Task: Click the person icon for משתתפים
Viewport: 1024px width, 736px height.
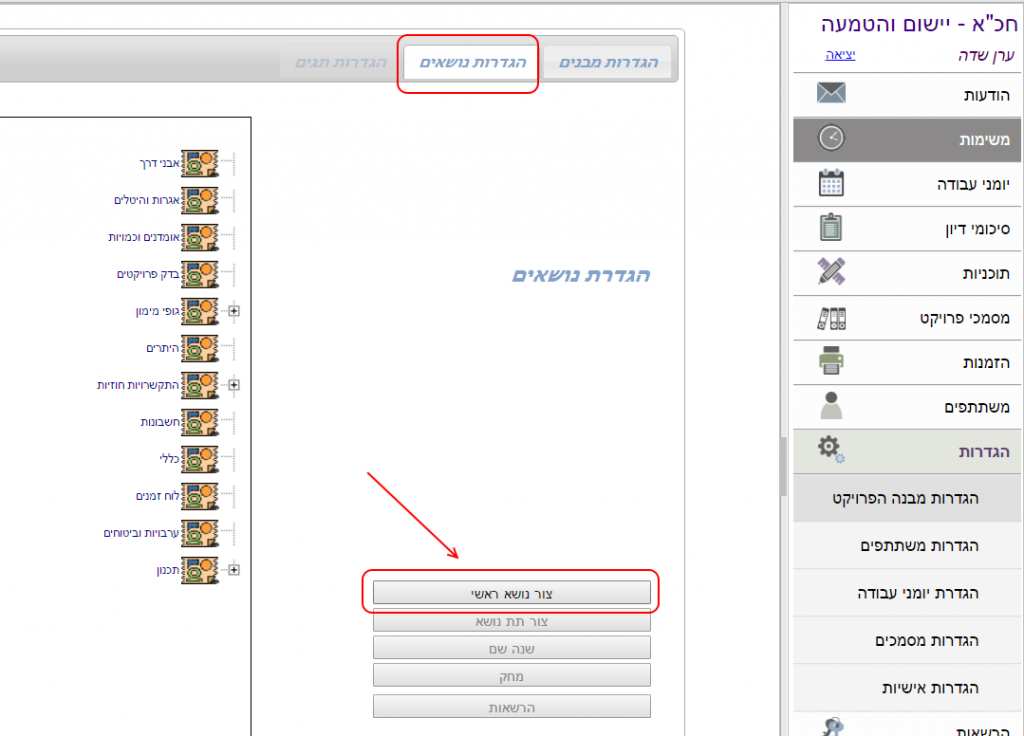Action: tap(831, 406)
